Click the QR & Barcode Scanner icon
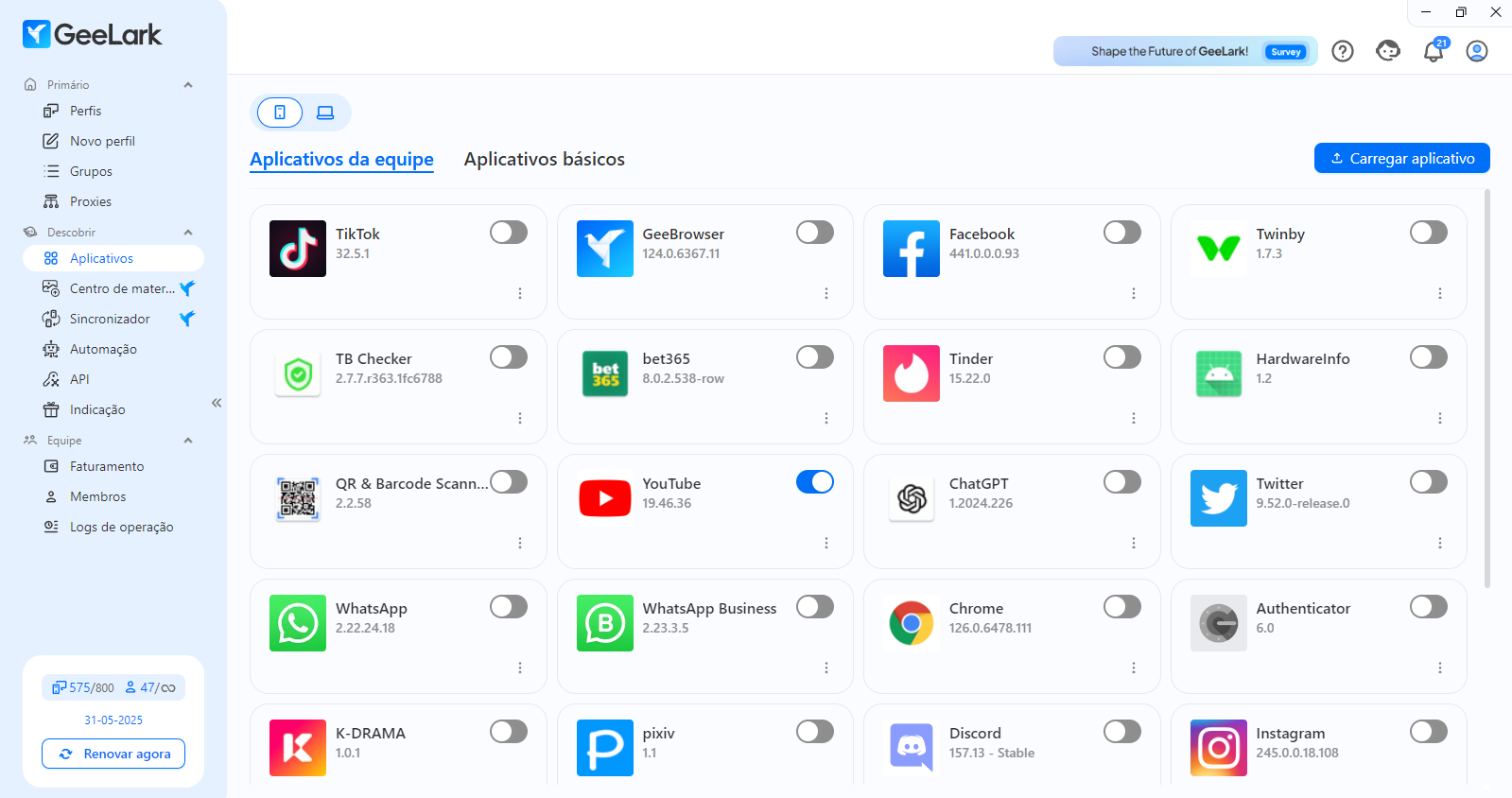The image size is (1512, 798). pos(298,498)
